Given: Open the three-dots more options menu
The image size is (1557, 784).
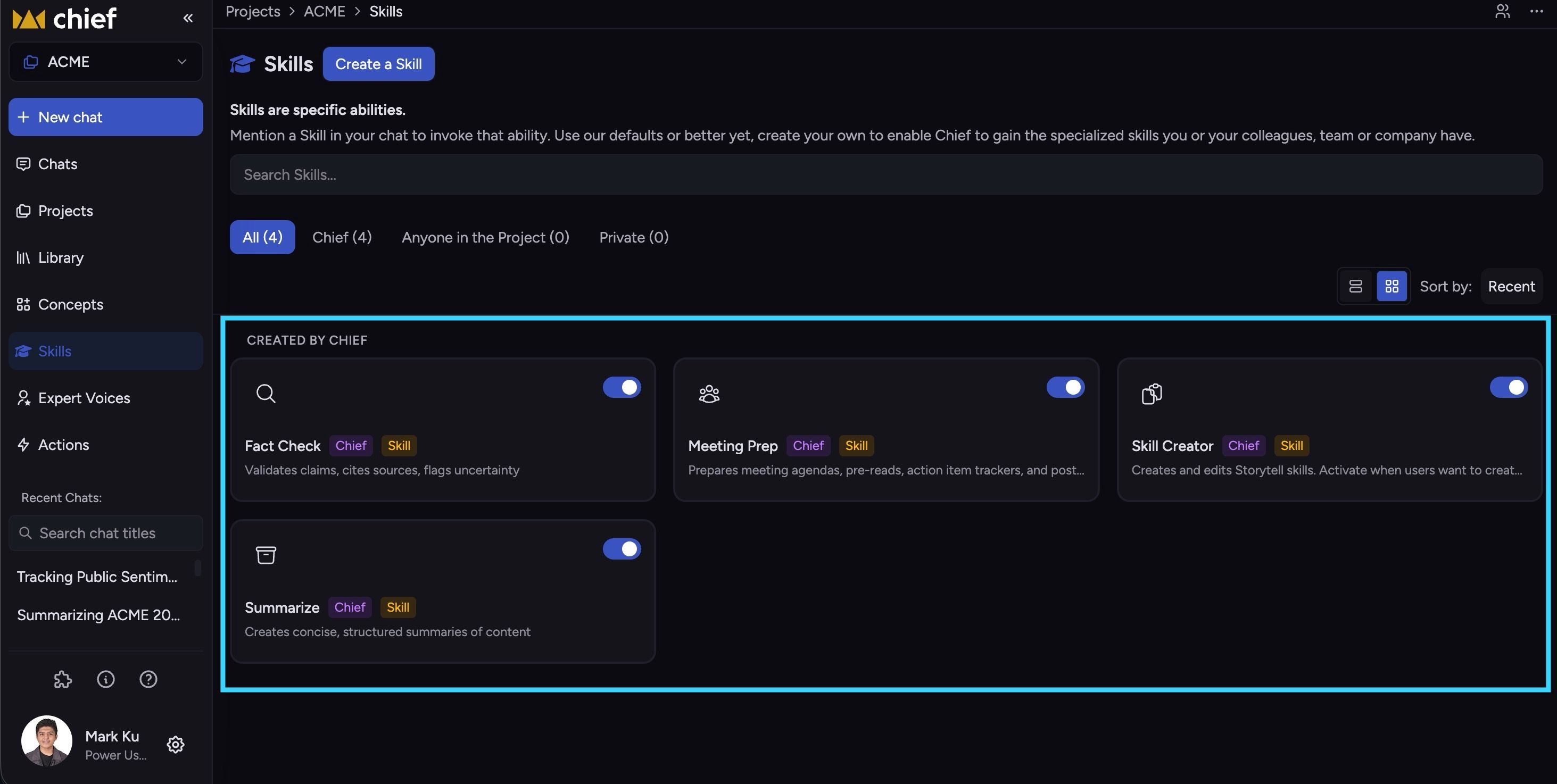Looking at the screenshot, I should pyautogui.click(x=1536, y=12).
